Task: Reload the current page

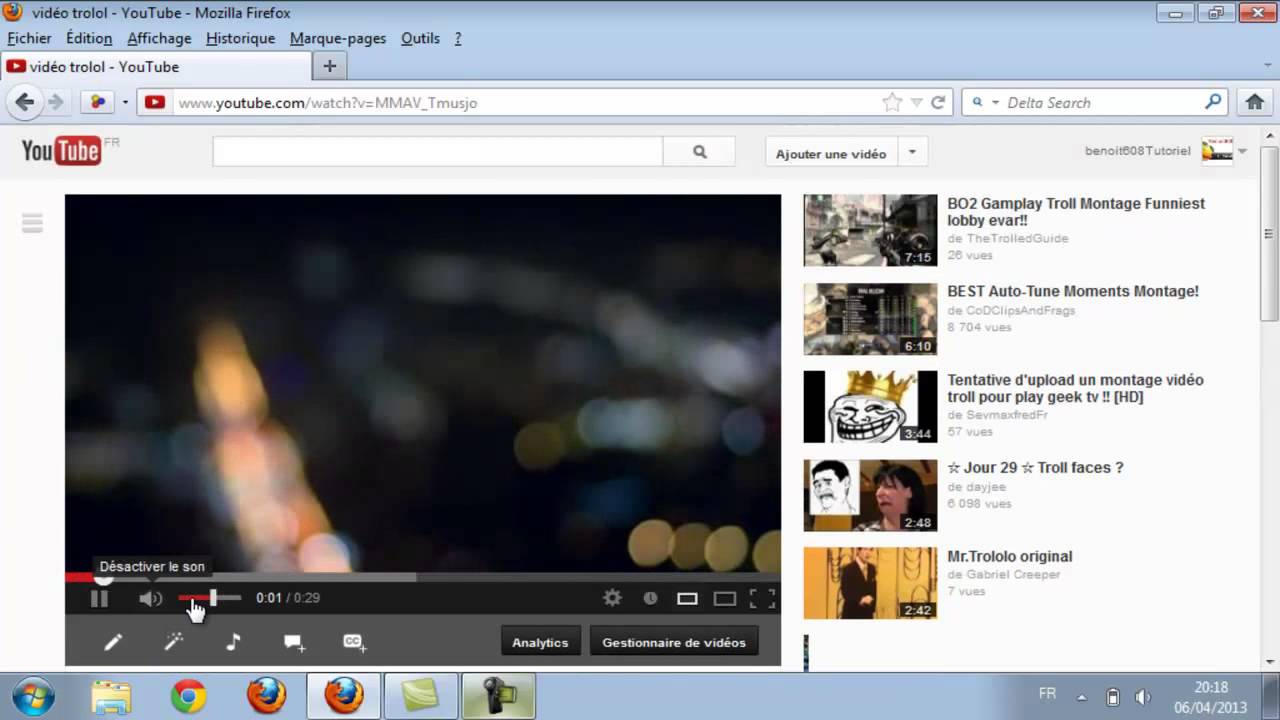Action: (x=938, y=102)
